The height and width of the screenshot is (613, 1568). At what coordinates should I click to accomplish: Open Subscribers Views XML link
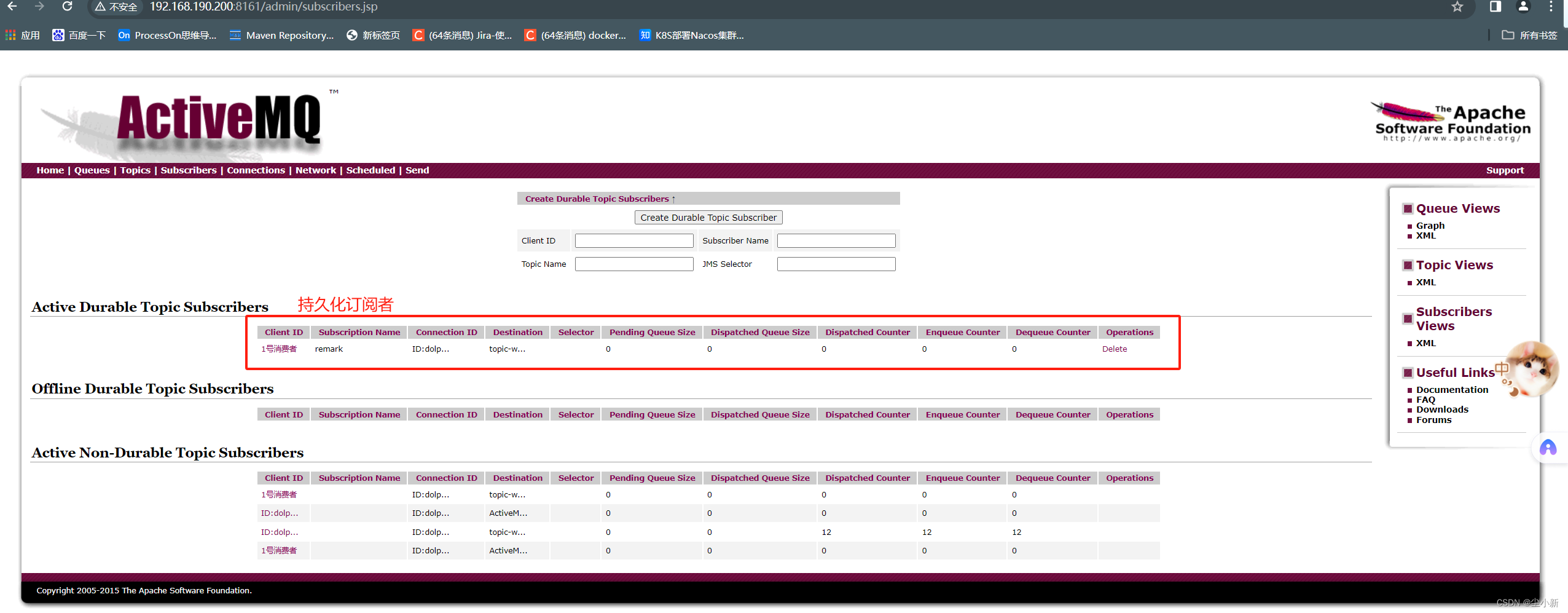coord(1426,343)
